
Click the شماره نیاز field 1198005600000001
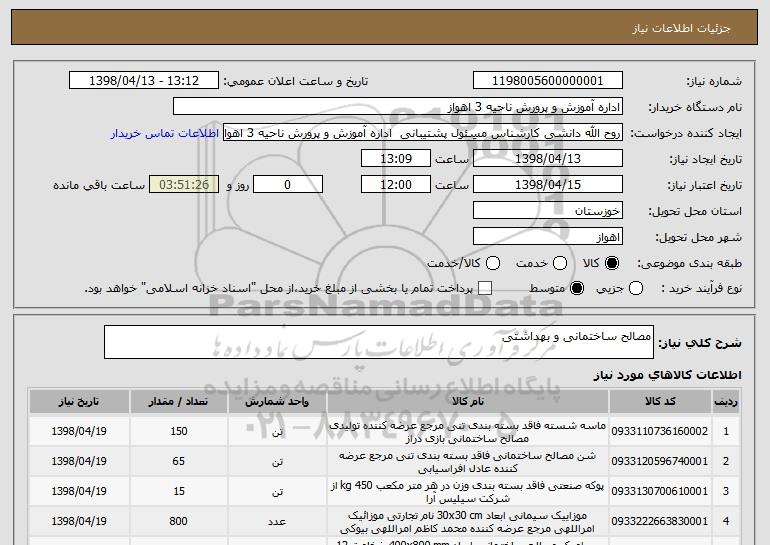tap(548, 81)
